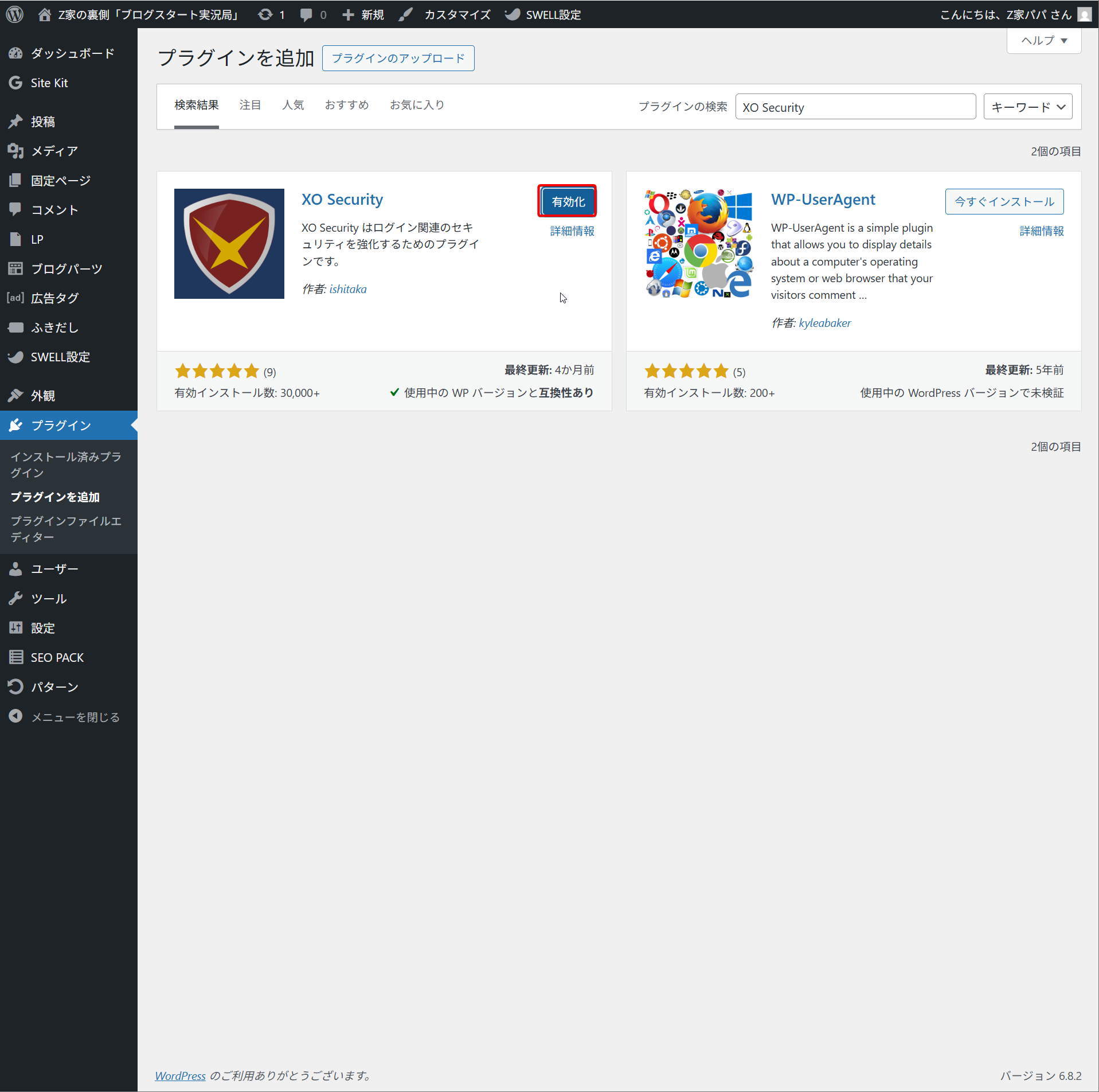Click the コメント speech bubble icon
Image resolution: width=1099 pixels, height=1092 pixels.
pos(15,209)
